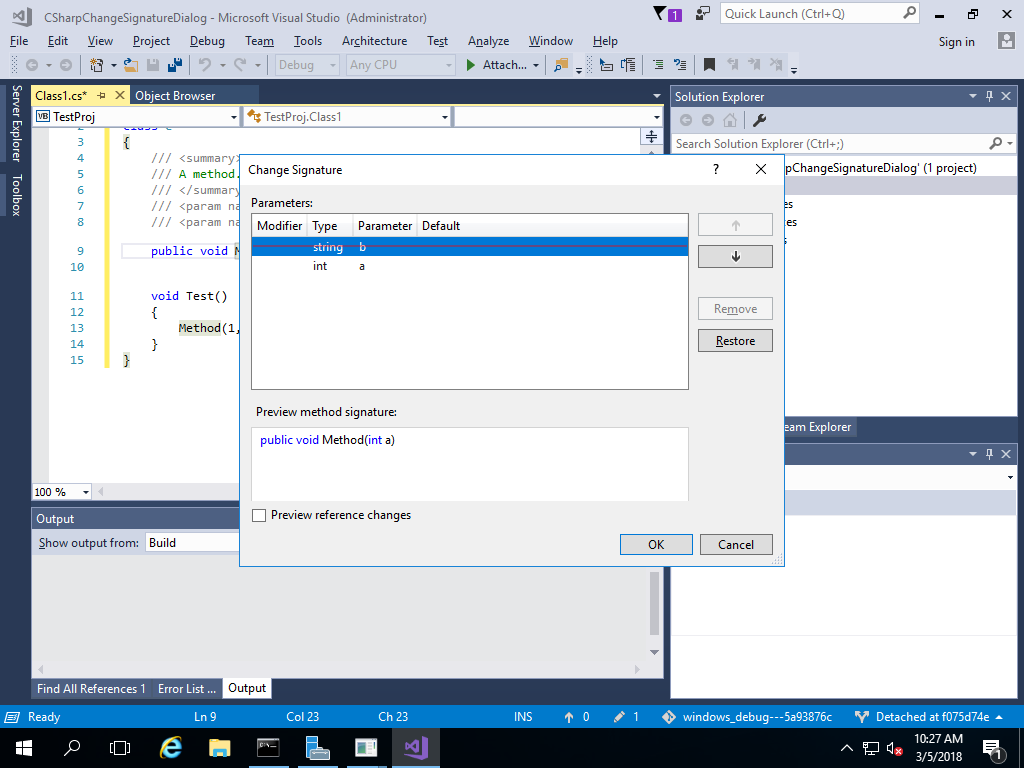The image size is (1024, 768).
Task: Click the editor split window handle
Action: [x=651, y=136]
